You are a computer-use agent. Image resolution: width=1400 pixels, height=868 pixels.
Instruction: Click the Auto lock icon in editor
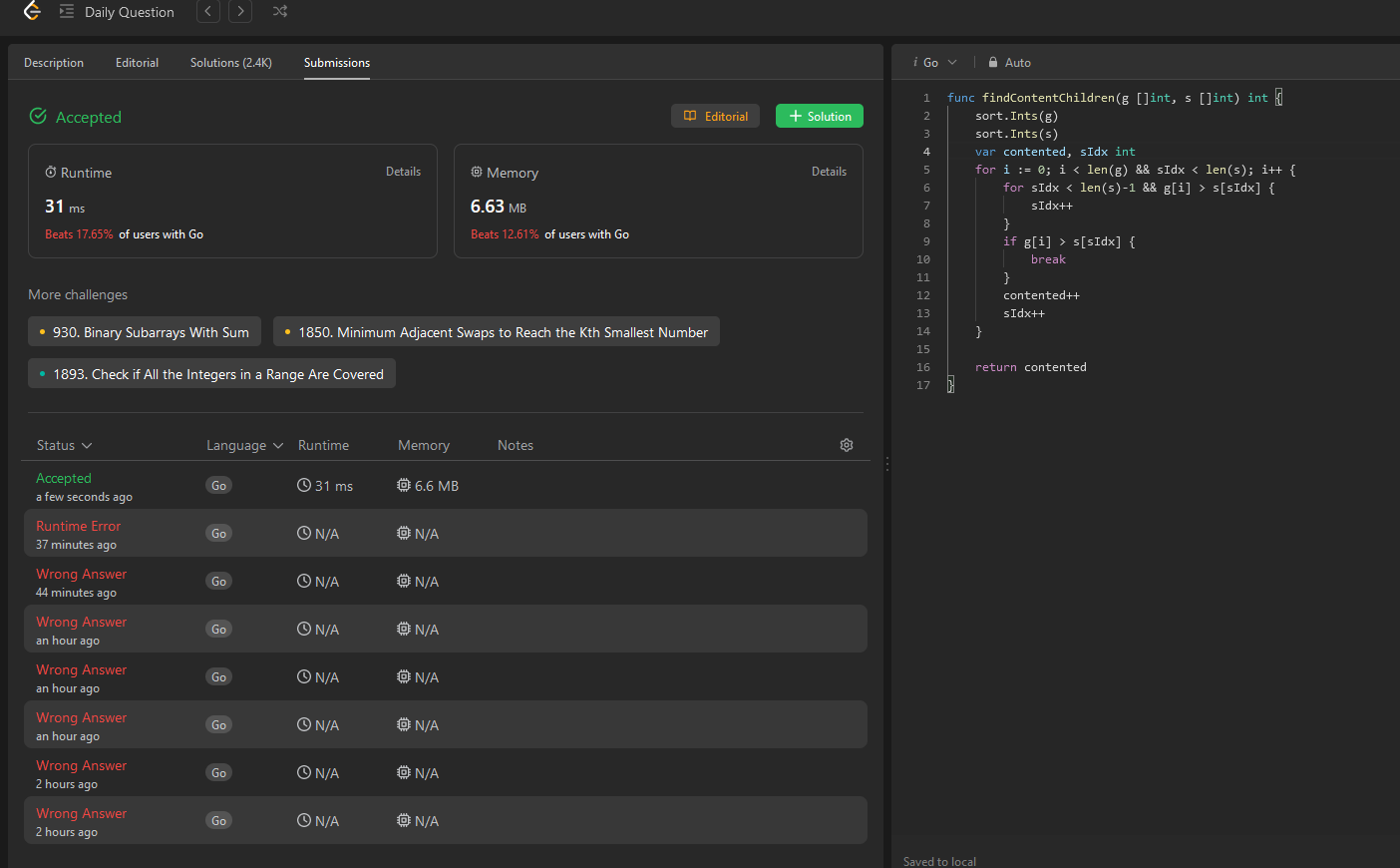click(993, 62)
